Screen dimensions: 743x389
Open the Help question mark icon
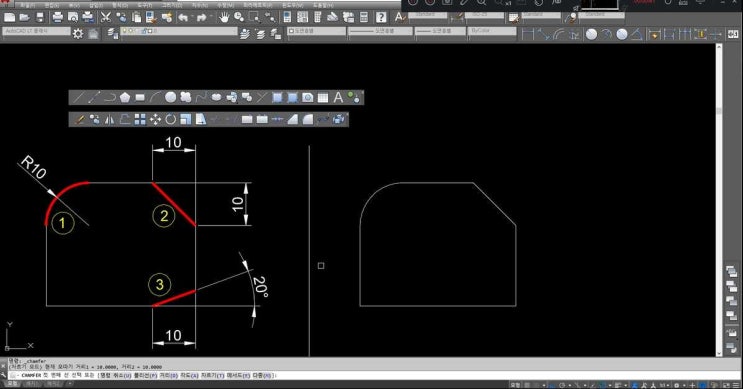381,18
